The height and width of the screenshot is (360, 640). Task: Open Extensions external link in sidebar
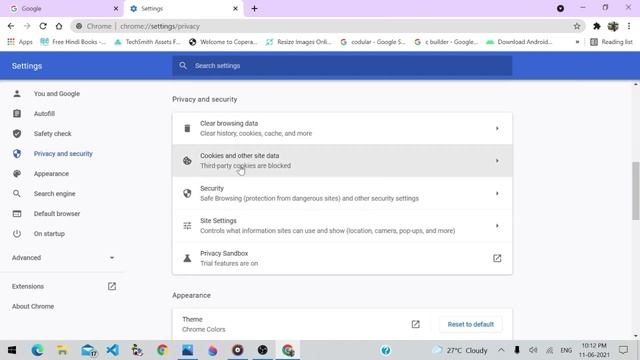[112, 286]
